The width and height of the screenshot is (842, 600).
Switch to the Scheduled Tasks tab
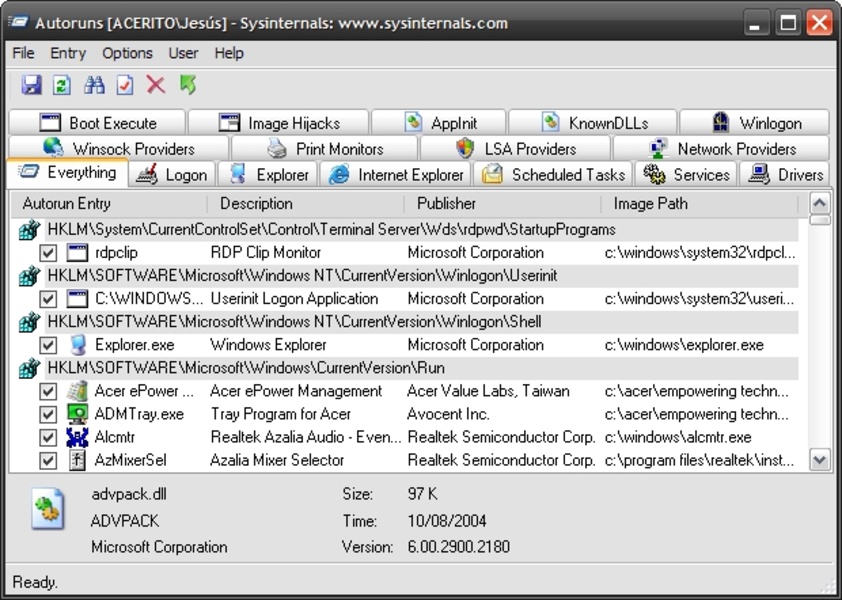coord(554,174)
